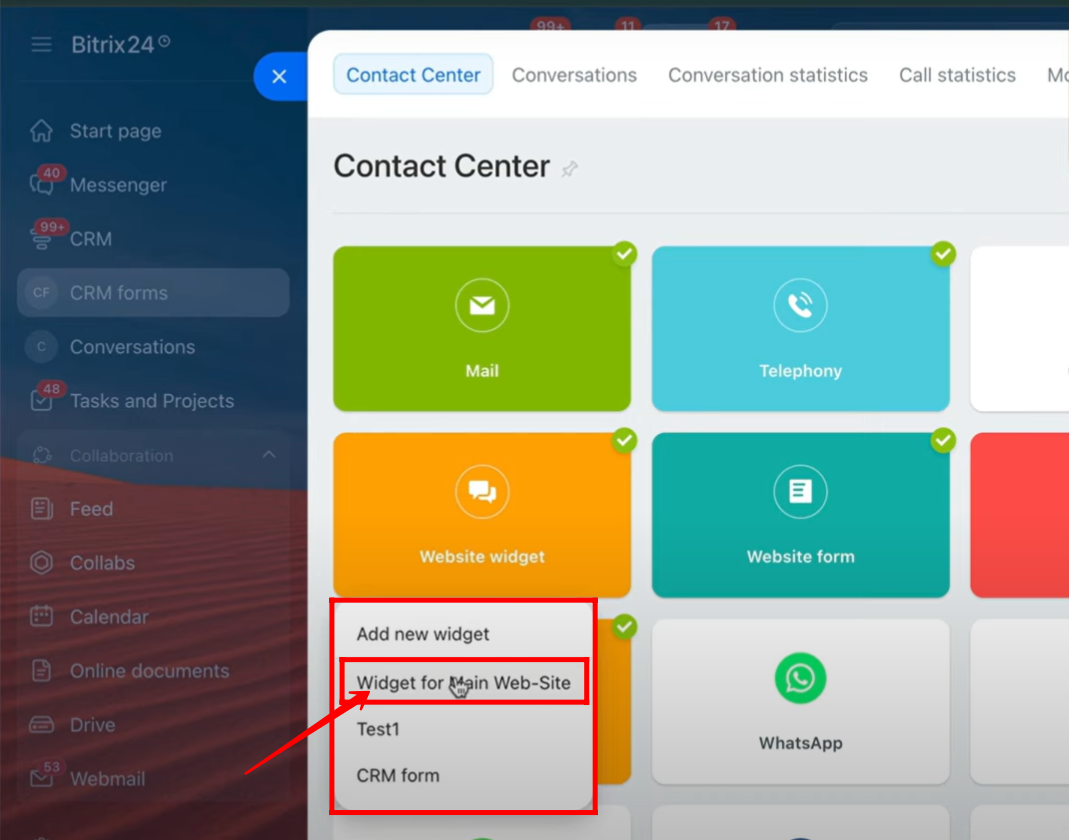This screenshot has height=840, width=1069.
Task: Click the Webmail envelope icon
Action: pyautogui.click(x=41, y=778)
